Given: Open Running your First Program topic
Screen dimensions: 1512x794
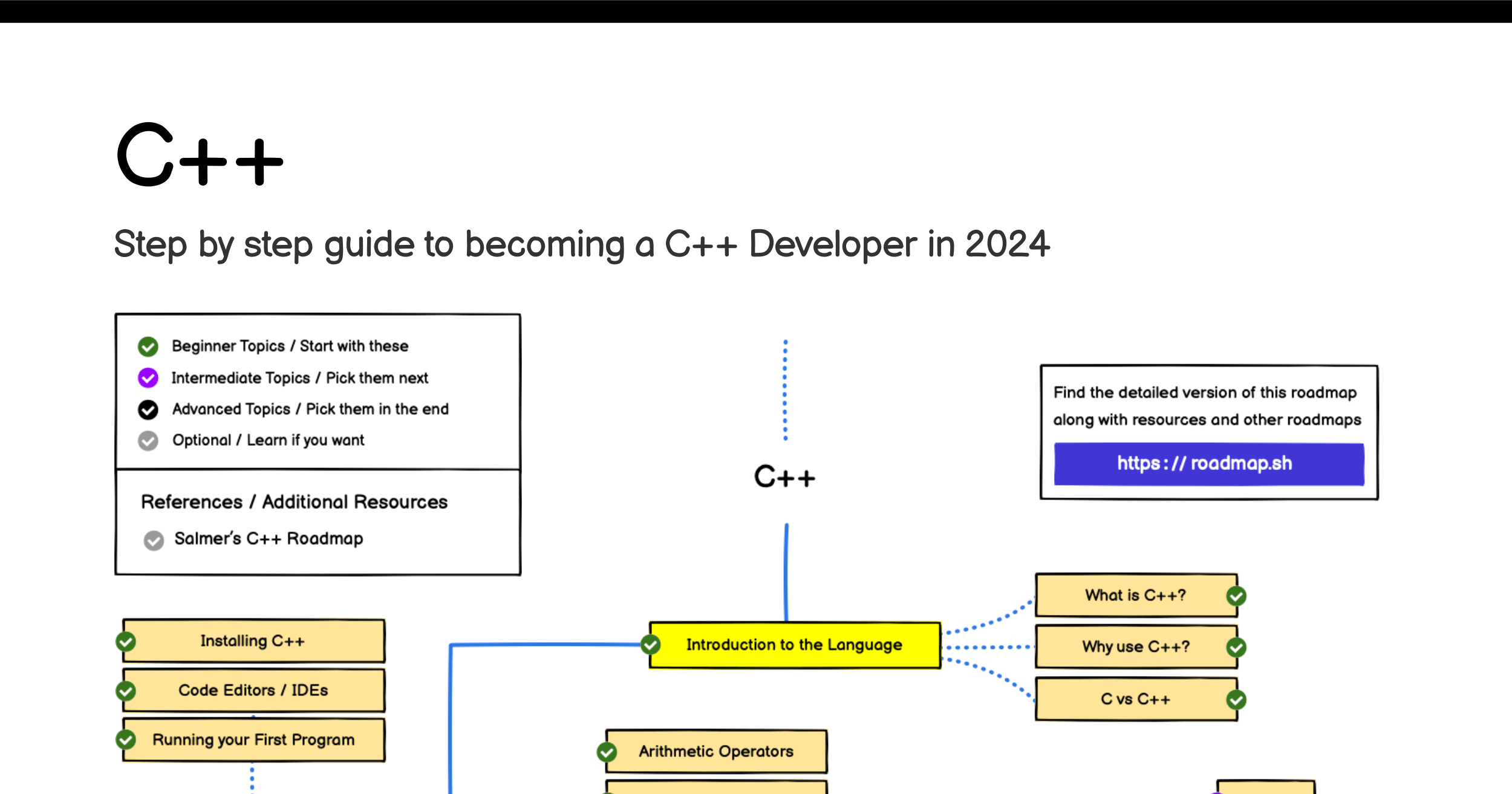Looking at the screenshot, I should coord(253,740).
